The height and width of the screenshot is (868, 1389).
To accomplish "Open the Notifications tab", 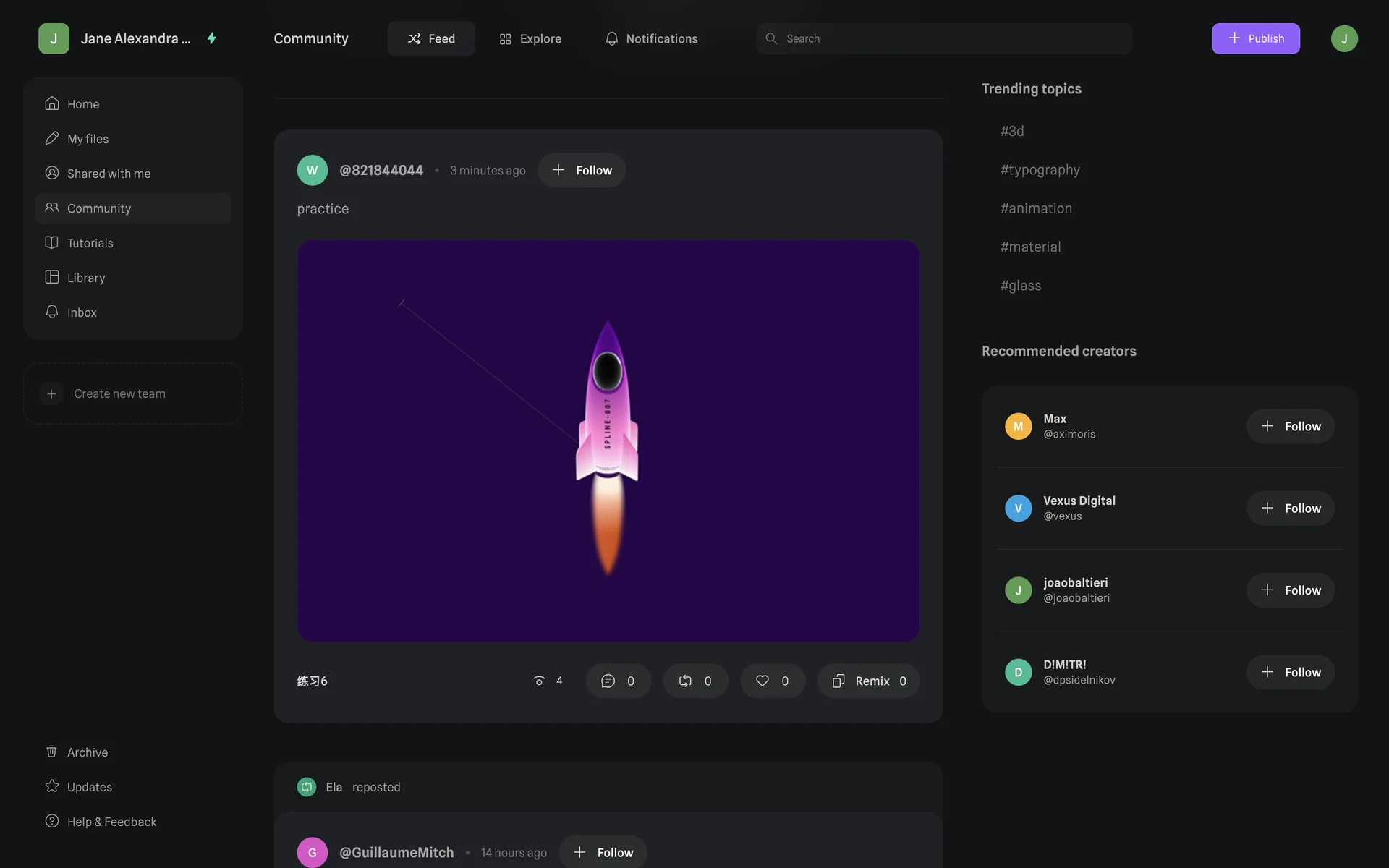I will (651, 38).
